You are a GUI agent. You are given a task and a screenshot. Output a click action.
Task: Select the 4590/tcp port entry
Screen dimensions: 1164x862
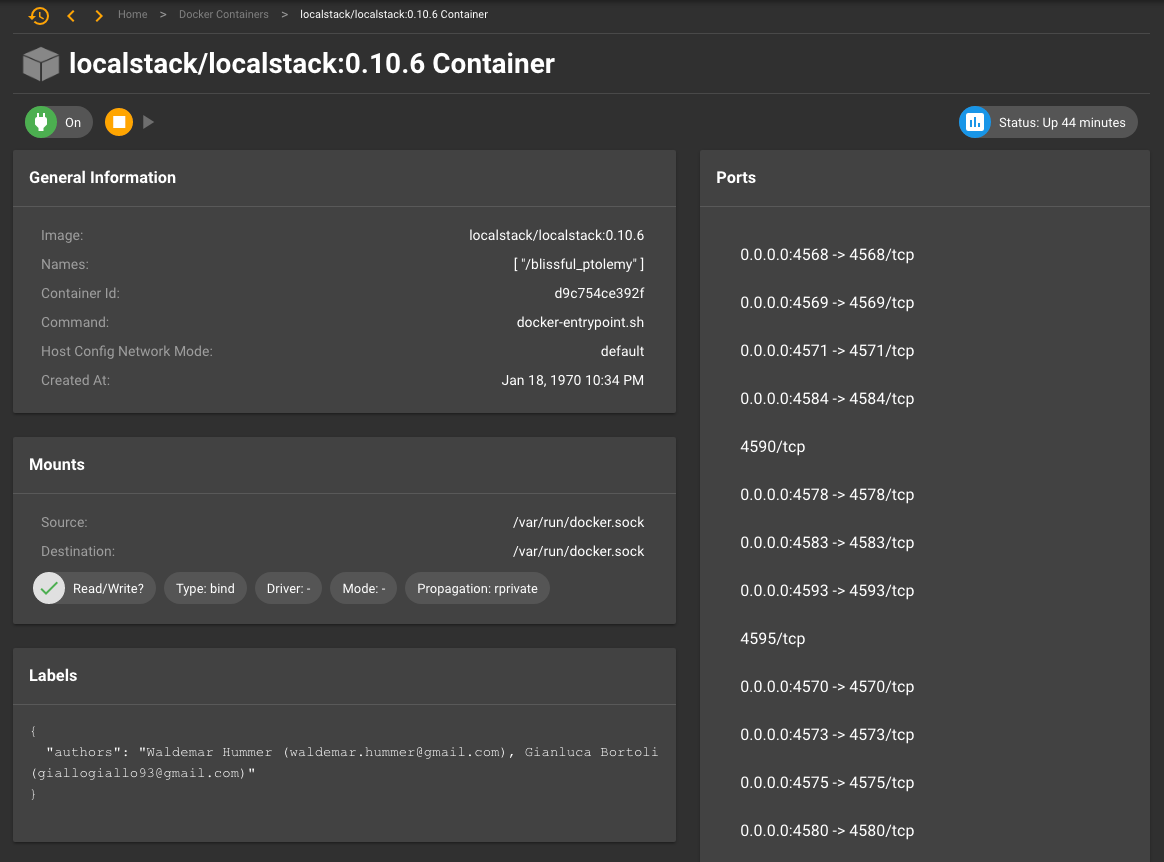tap(773, 447)
